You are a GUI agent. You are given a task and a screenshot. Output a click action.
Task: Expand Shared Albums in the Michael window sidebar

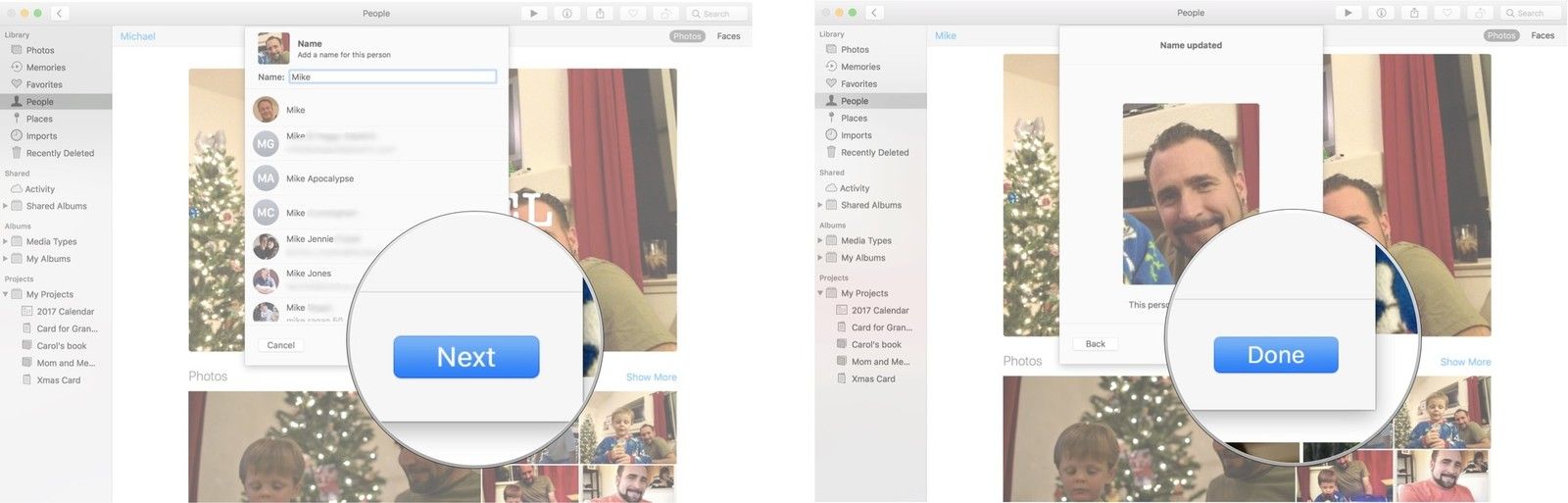pos(6,206)
